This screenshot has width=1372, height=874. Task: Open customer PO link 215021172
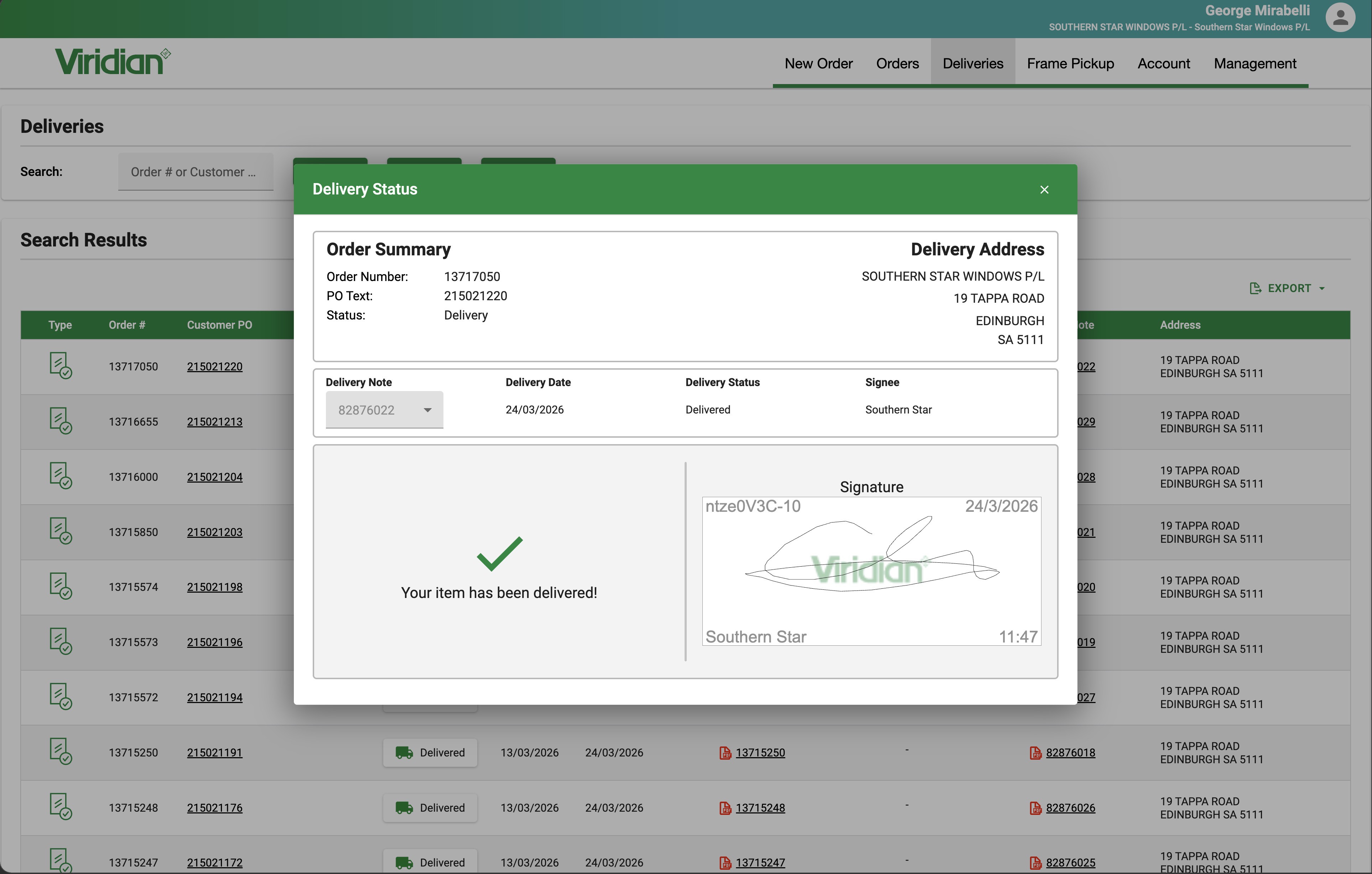point(215,863)
